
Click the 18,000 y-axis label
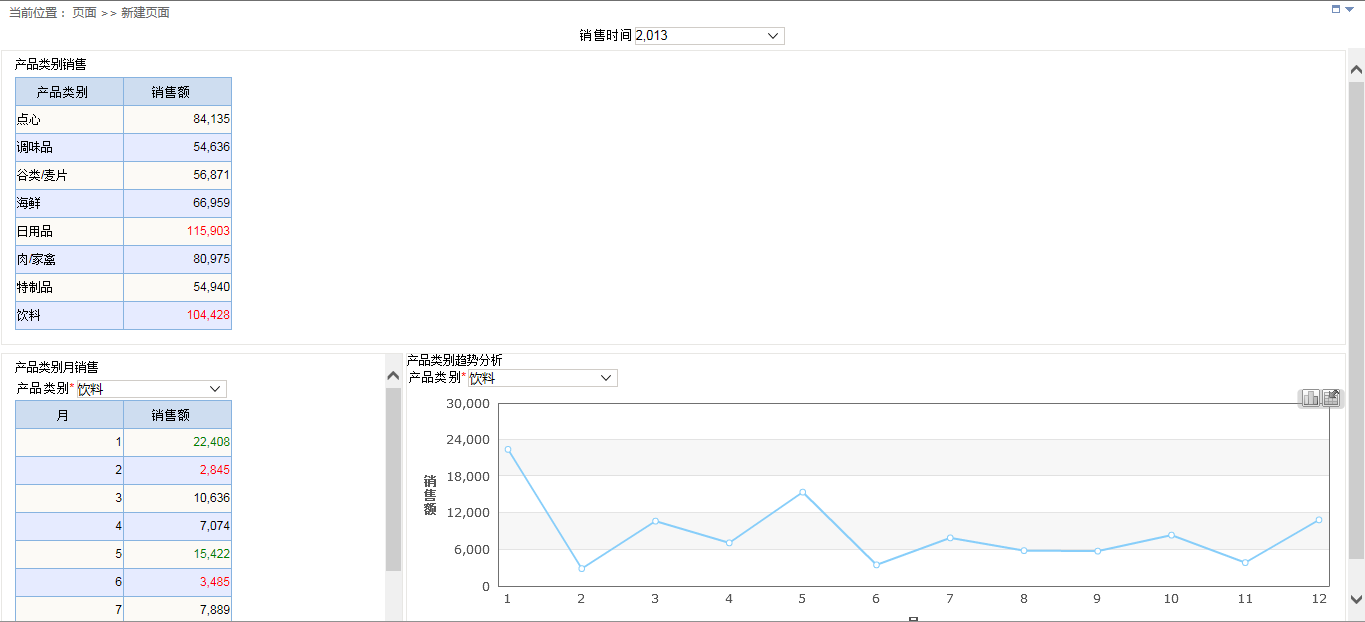click(x=468, y=477)
